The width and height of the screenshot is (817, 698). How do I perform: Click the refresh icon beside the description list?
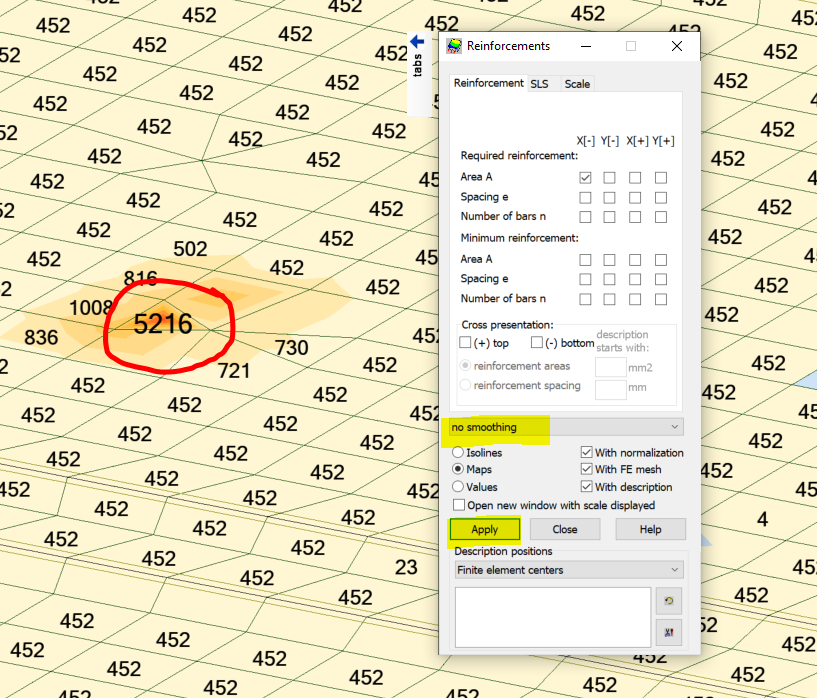pyautogui.click(x=669, y=601)
